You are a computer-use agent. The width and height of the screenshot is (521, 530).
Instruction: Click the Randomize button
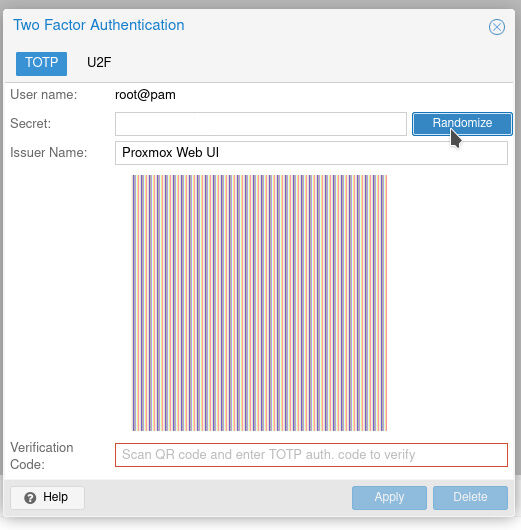click(x=462, y=124)
